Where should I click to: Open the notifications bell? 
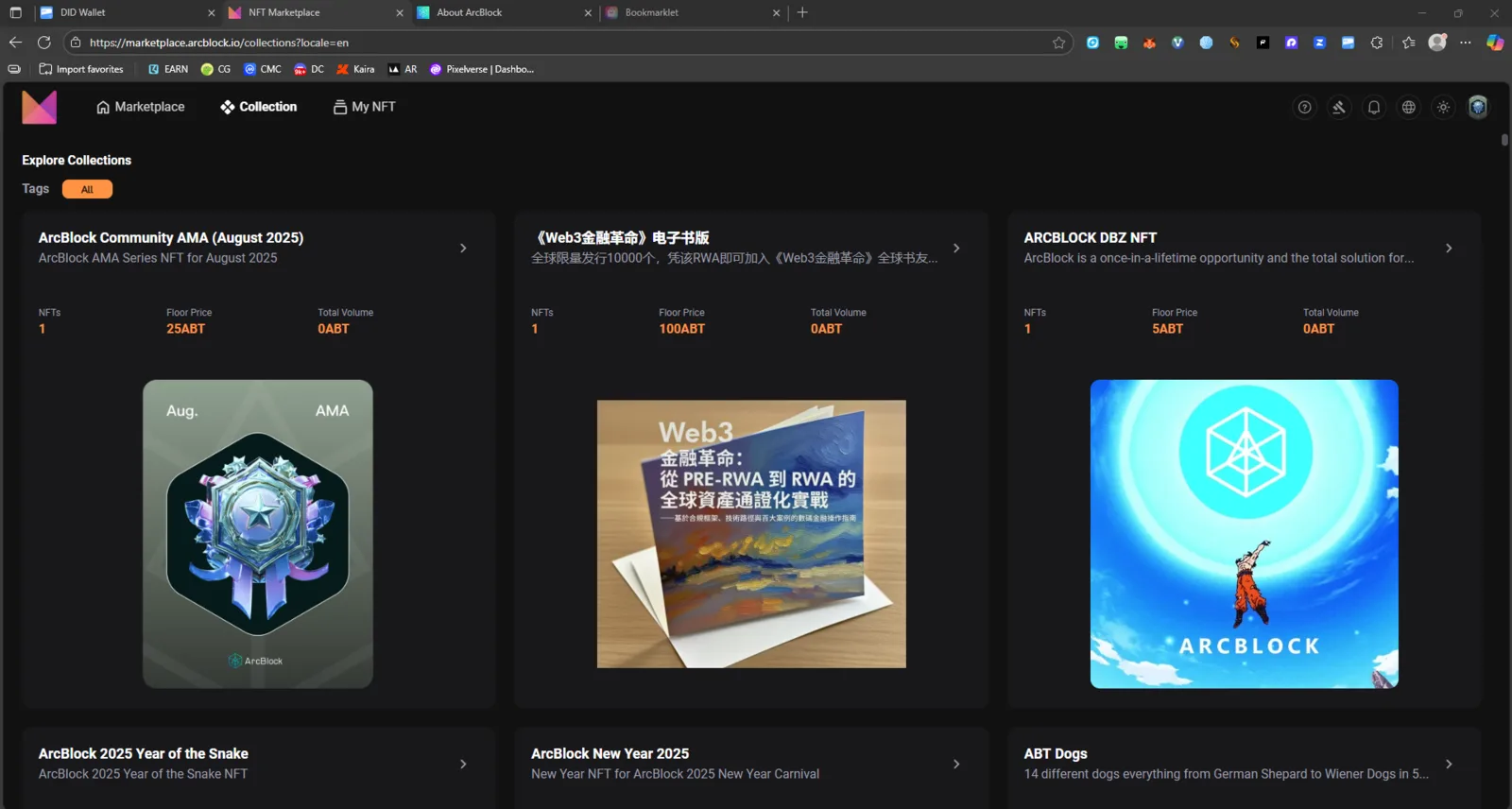tap(1374, 108)
